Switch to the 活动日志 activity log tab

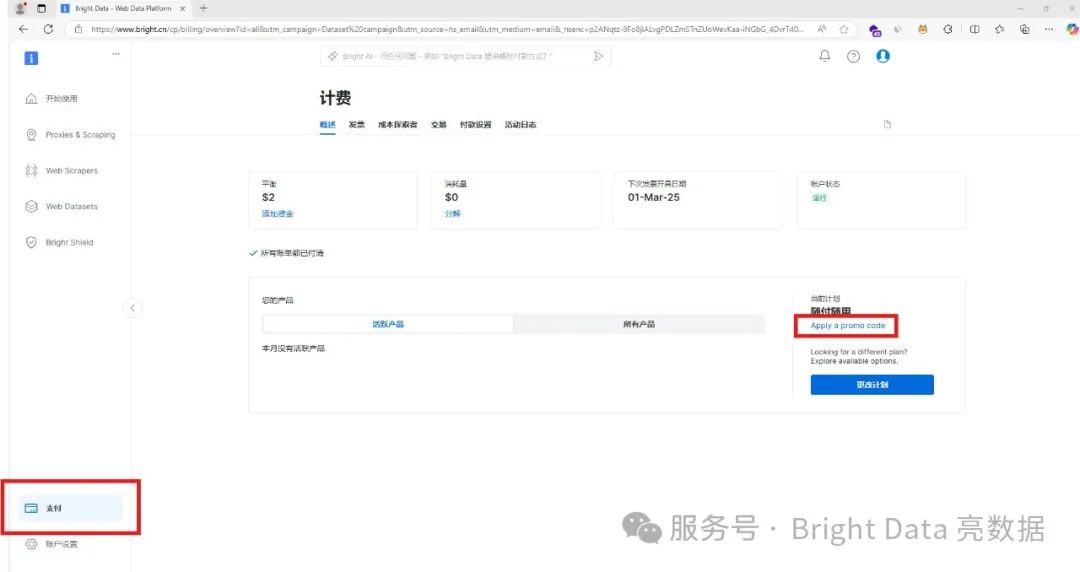520,125
